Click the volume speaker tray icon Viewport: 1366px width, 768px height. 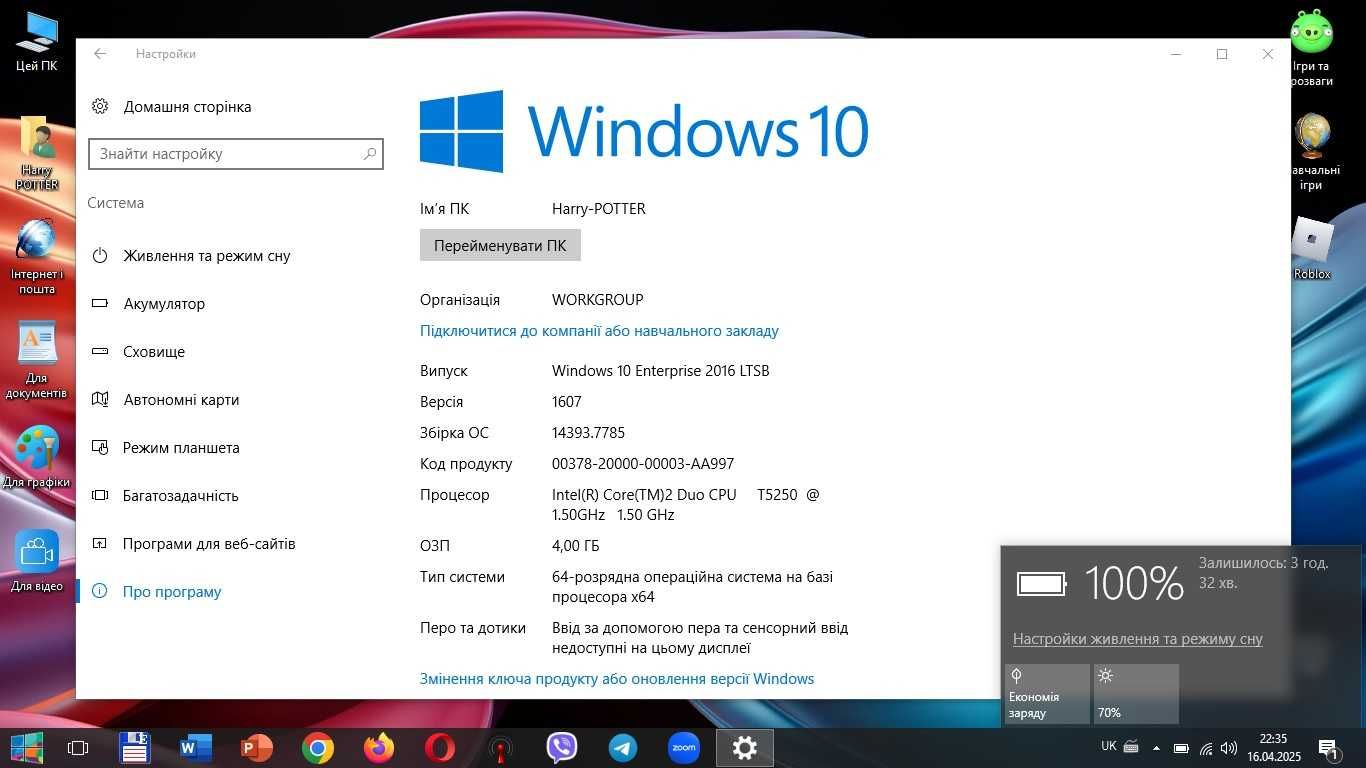click(x=1229, y=748)
